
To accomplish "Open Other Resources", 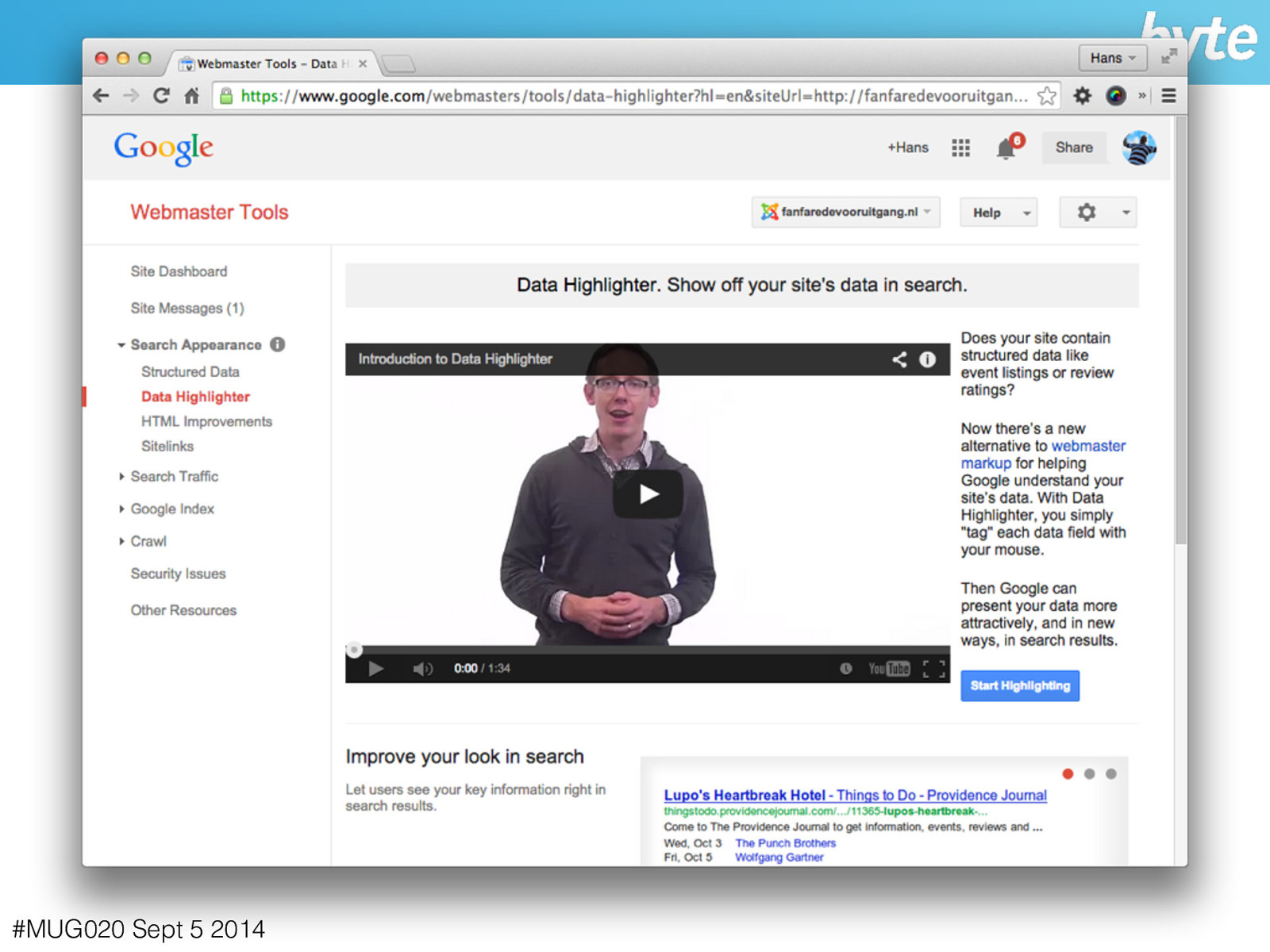I will (x=183, y=610).
